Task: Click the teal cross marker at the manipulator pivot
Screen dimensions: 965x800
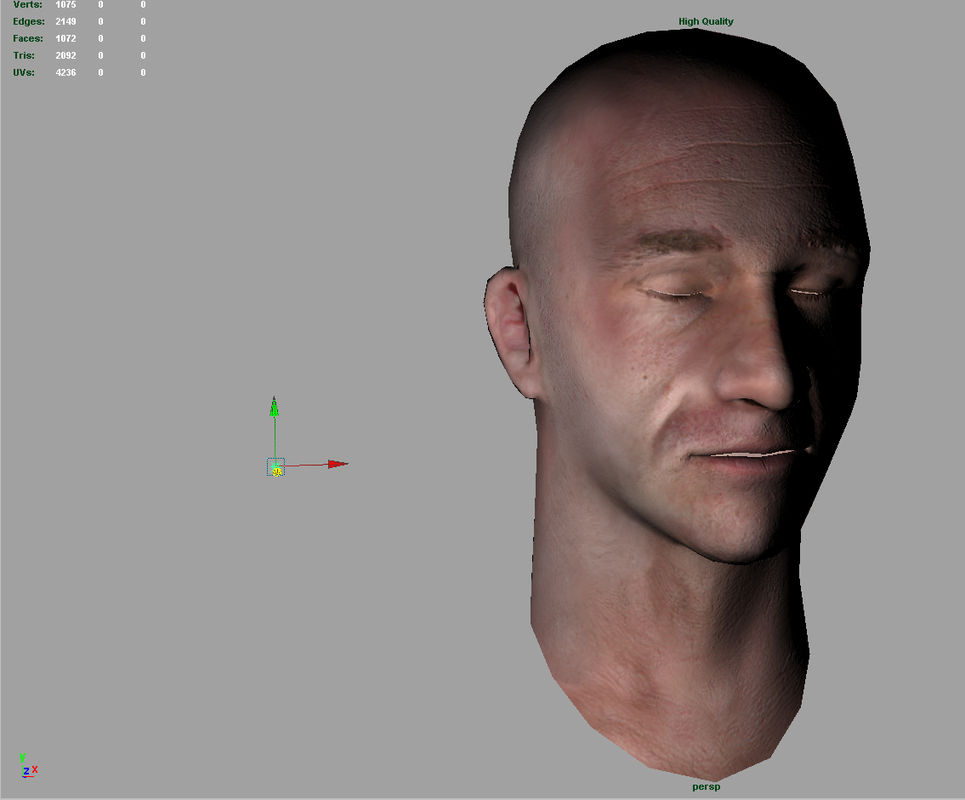Action: click(x=276, y=466)
